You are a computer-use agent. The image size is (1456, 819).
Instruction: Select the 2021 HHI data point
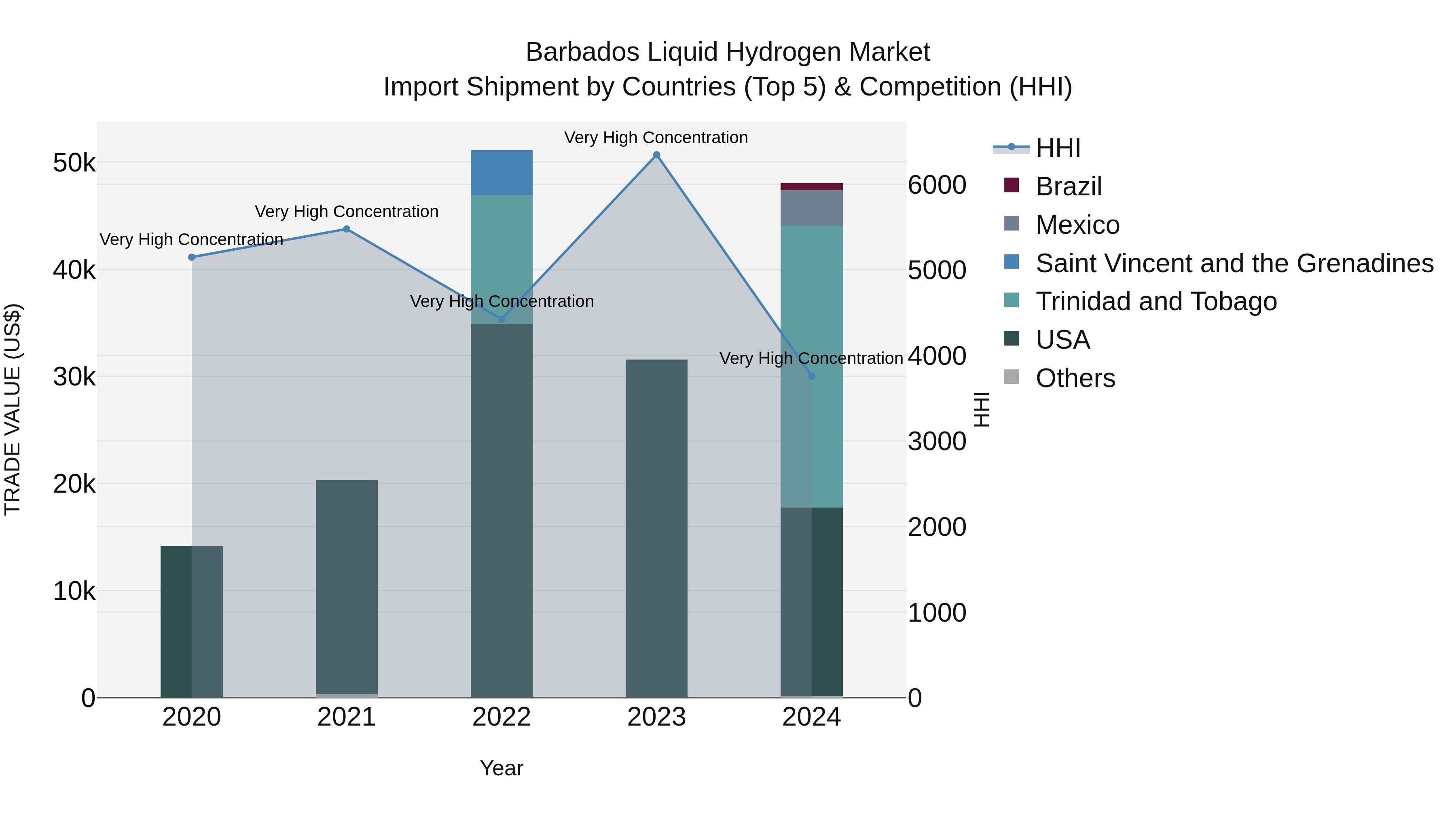click(x=347, y=229)
